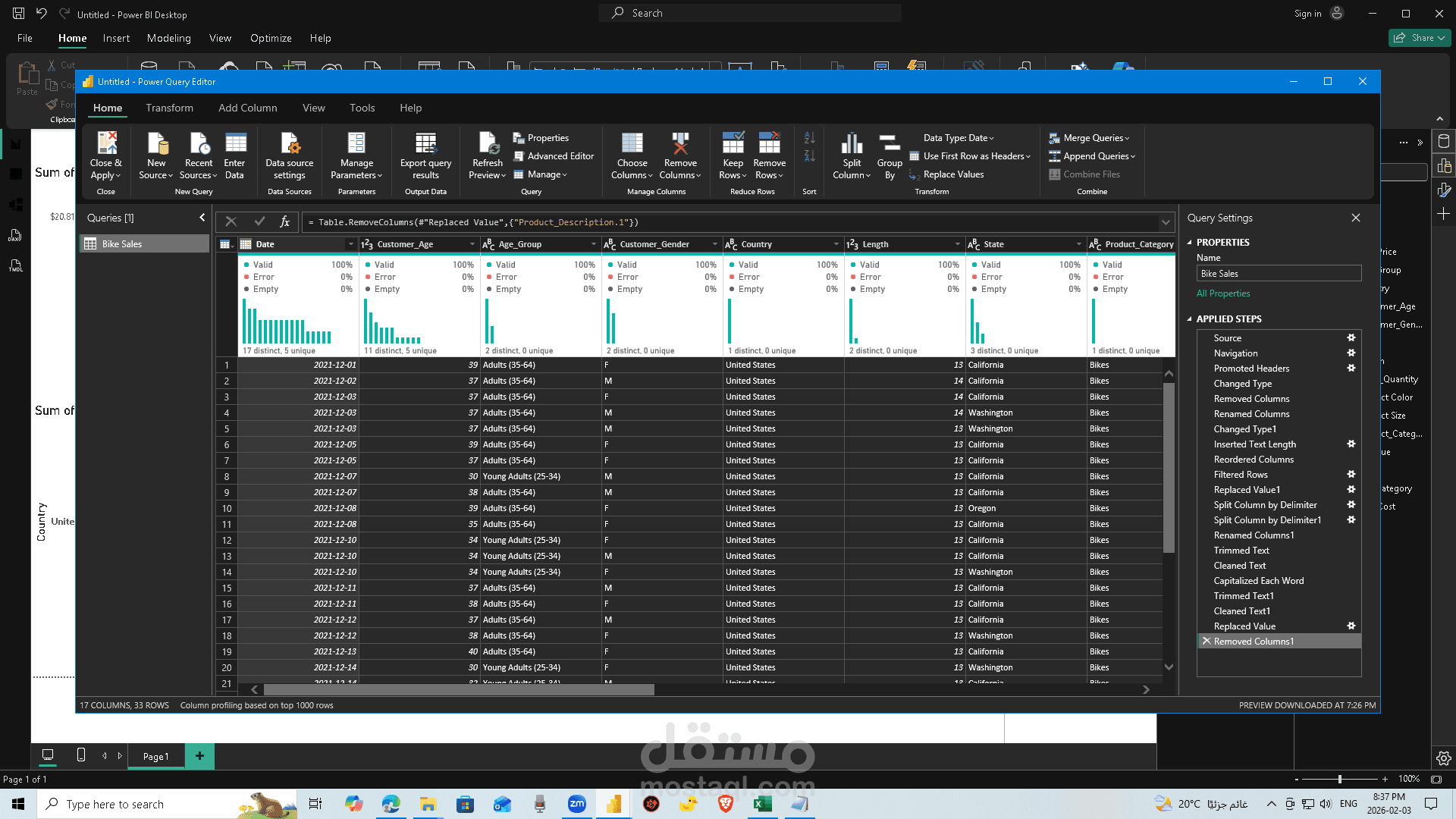Select the Replaced Value applied step

click(1244, 626)
